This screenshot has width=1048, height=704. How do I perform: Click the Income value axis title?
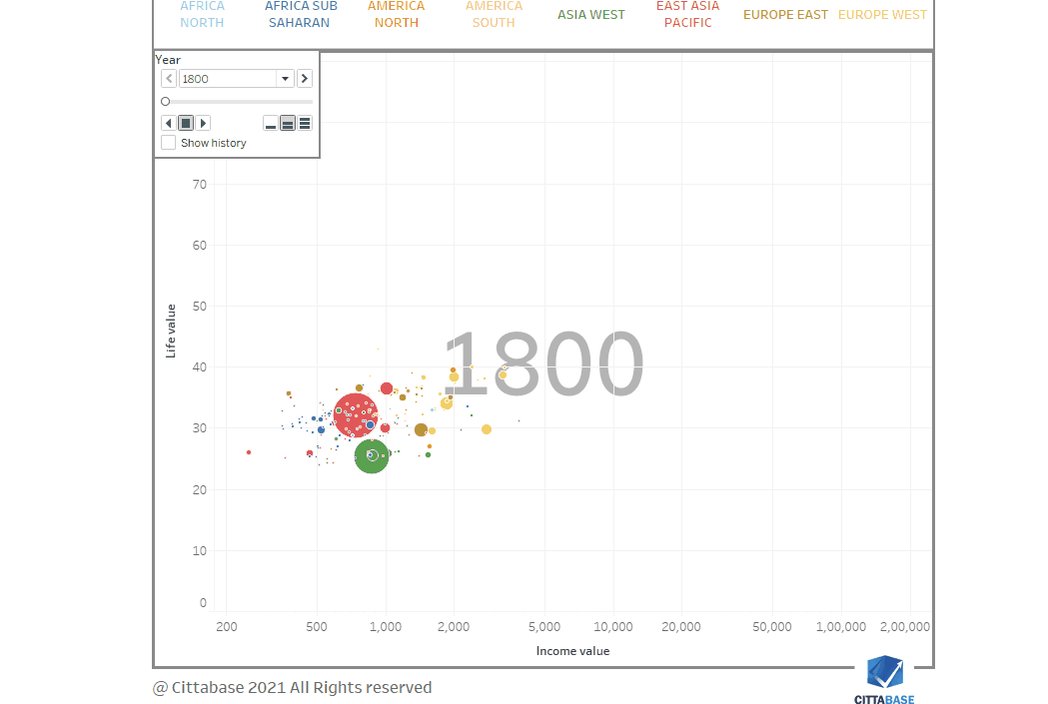(x=573, y=651)
